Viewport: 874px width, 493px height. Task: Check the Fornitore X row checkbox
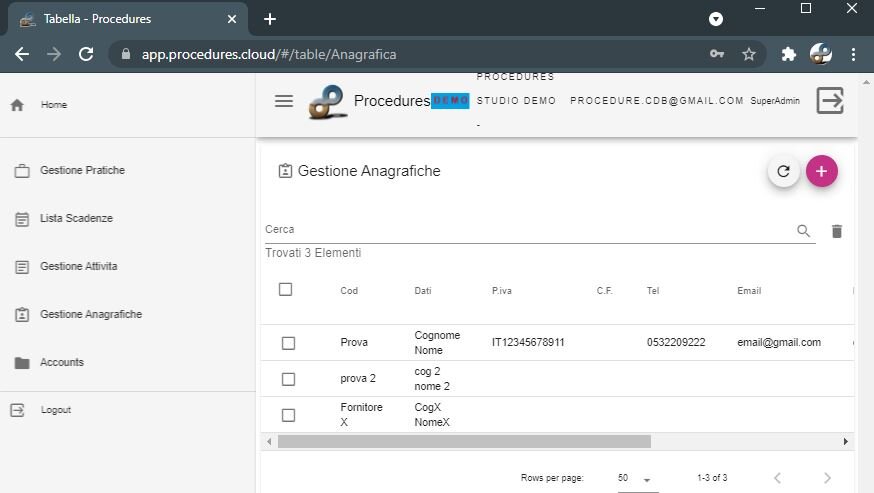[x=288, y=415]
